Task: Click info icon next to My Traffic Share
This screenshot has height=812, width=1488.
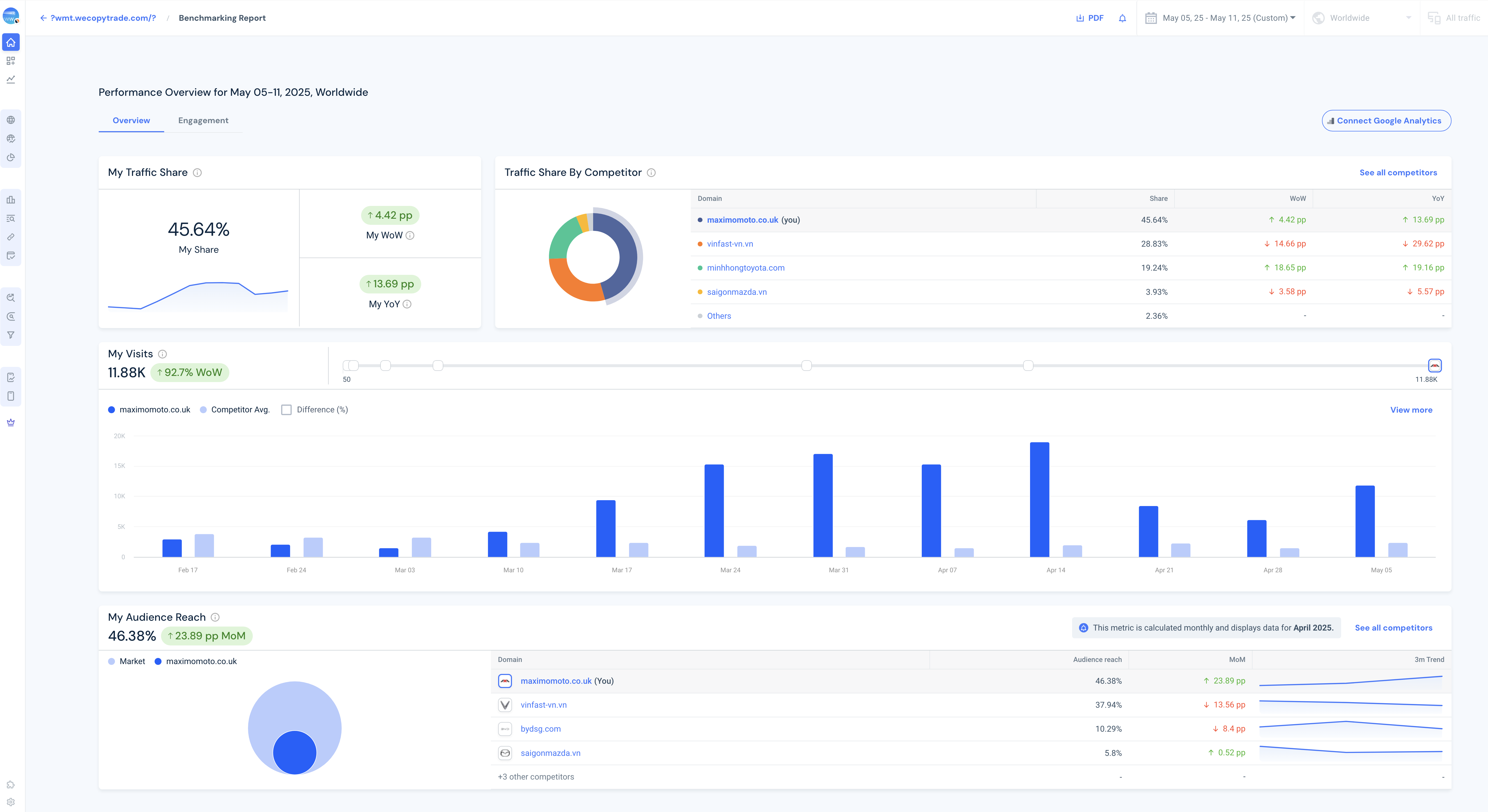Action: coord(197,173)
